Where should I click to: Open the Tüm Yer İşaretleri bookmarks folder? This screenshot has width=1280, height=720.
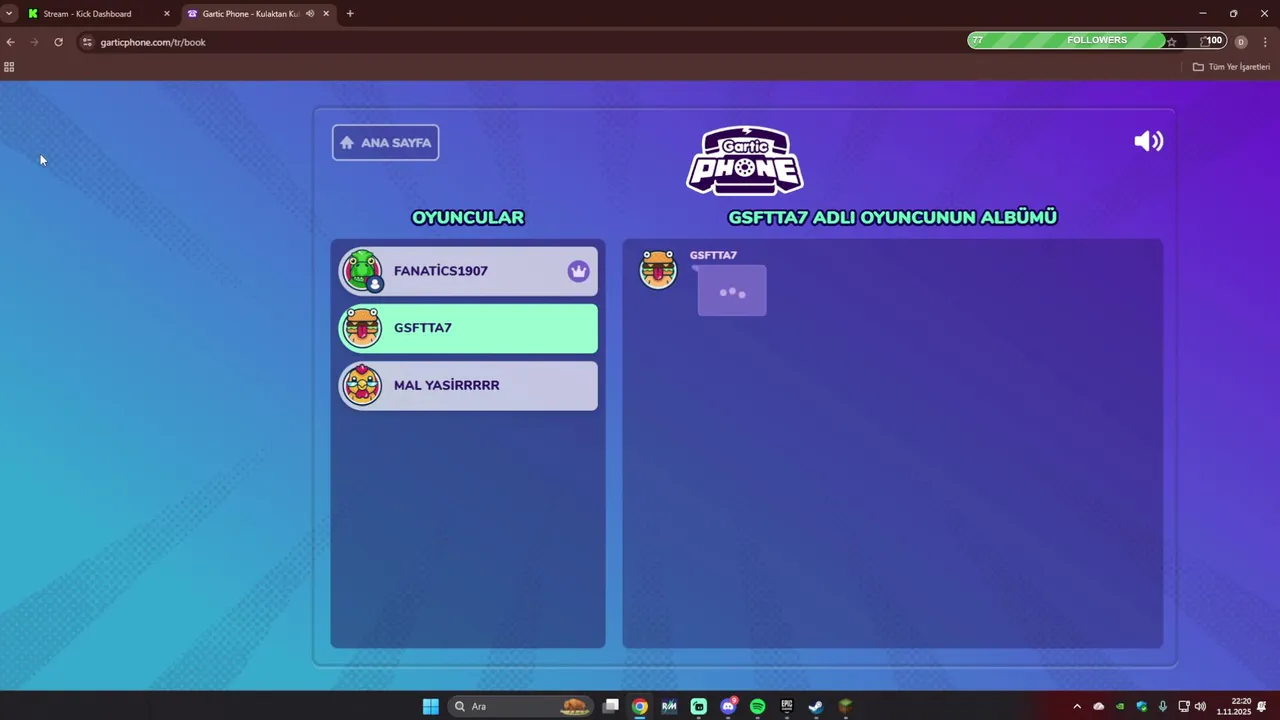pyautogui.click(x=1231, y=67)
